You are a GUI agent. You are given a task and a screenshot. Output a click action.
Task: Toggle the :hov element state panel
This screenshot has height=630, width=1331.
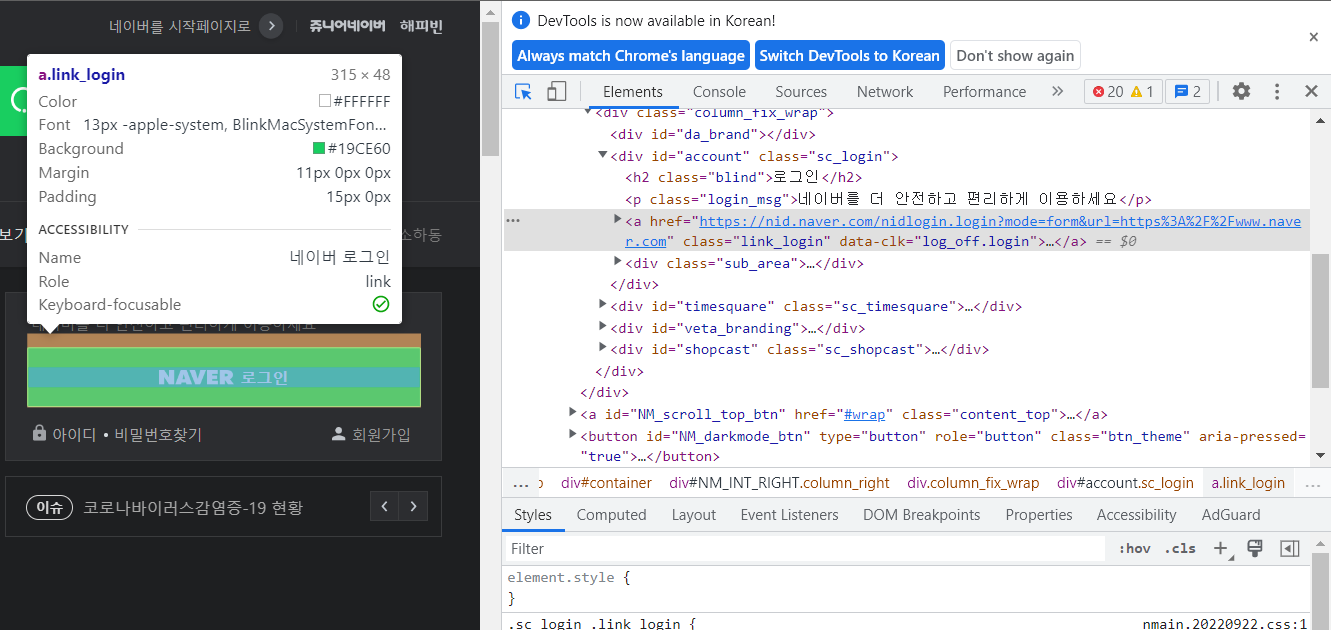point(1135,548)
